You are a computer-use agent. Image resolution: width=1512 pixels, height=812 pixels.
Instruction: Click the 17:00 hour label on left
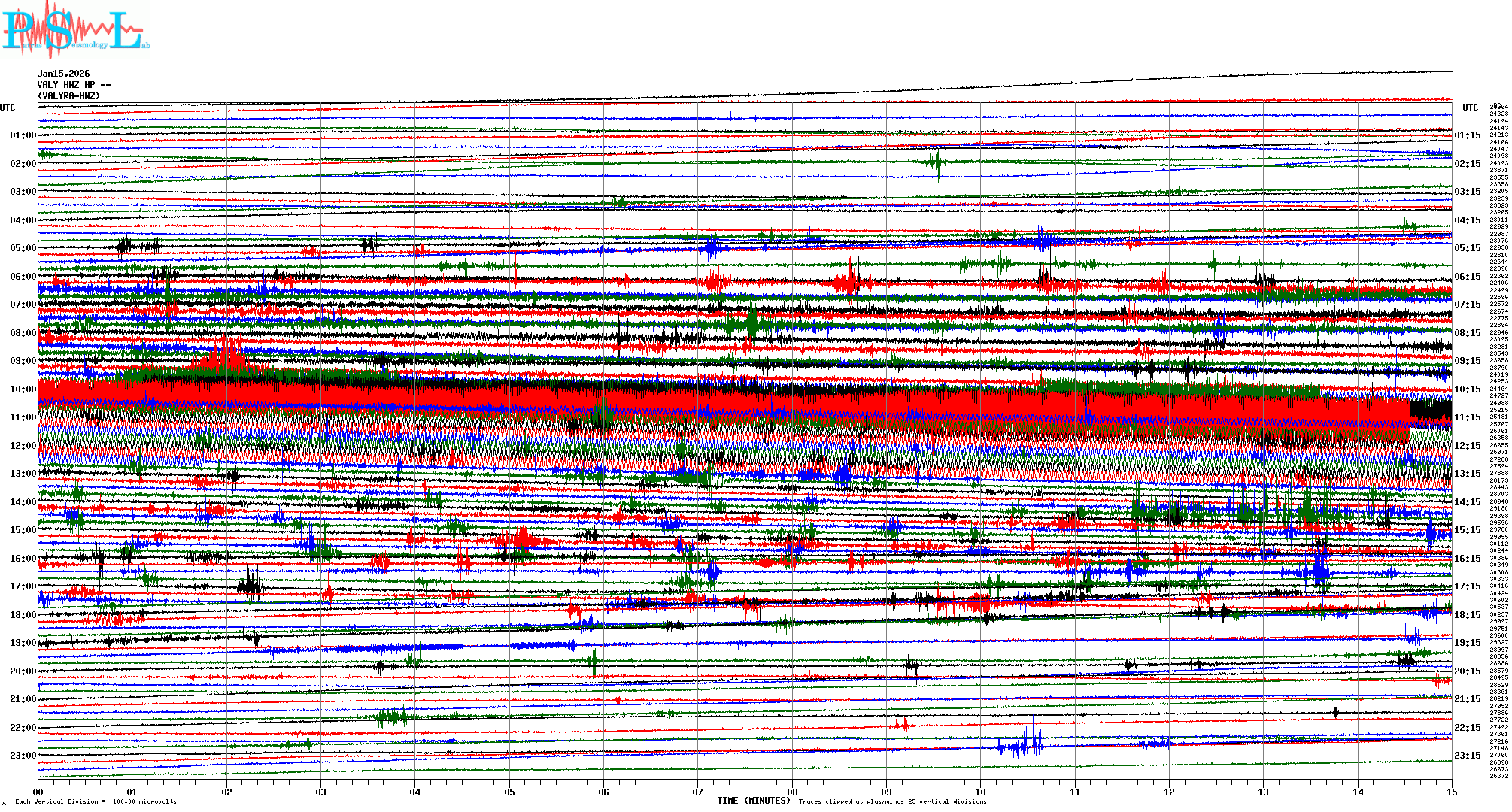23,586
